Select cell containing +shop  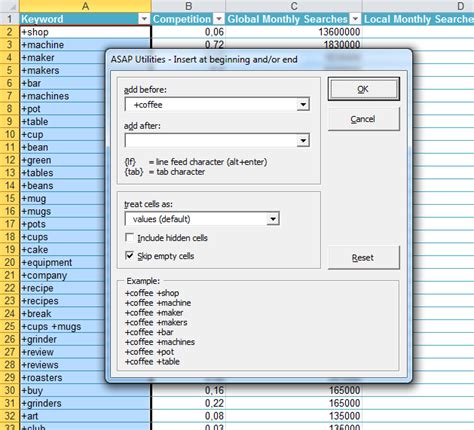(85, 32)
